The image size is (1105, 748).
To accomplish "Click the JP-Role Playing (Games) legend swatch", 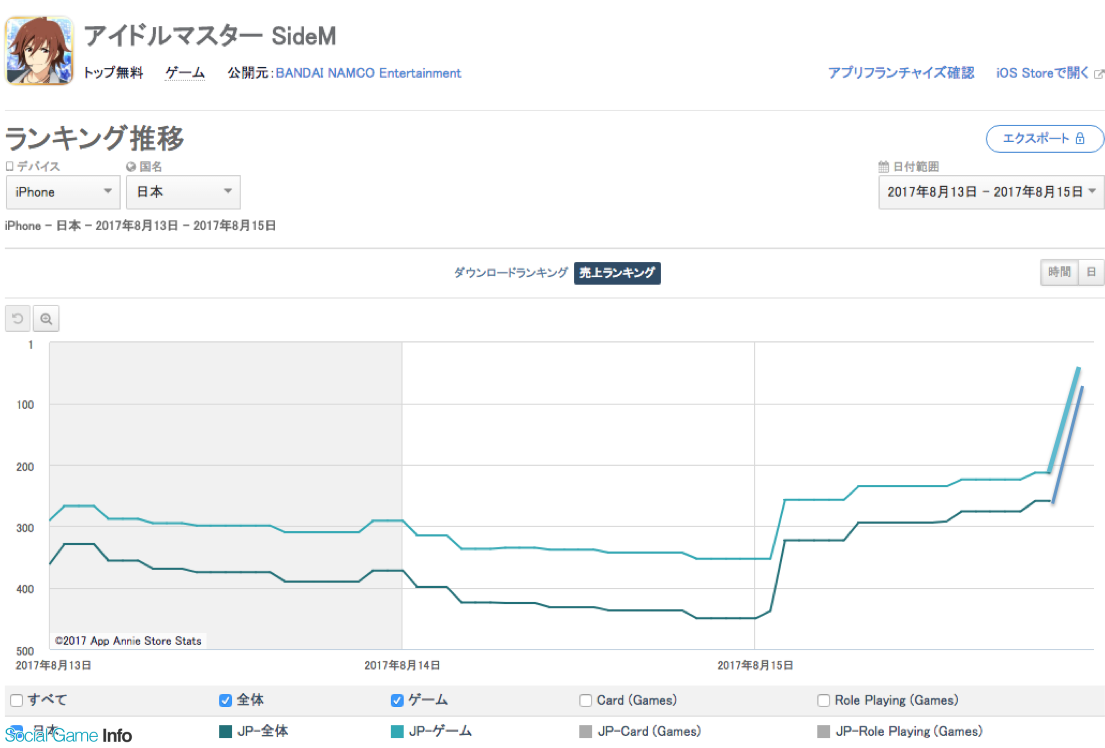I will click(823, 731).
